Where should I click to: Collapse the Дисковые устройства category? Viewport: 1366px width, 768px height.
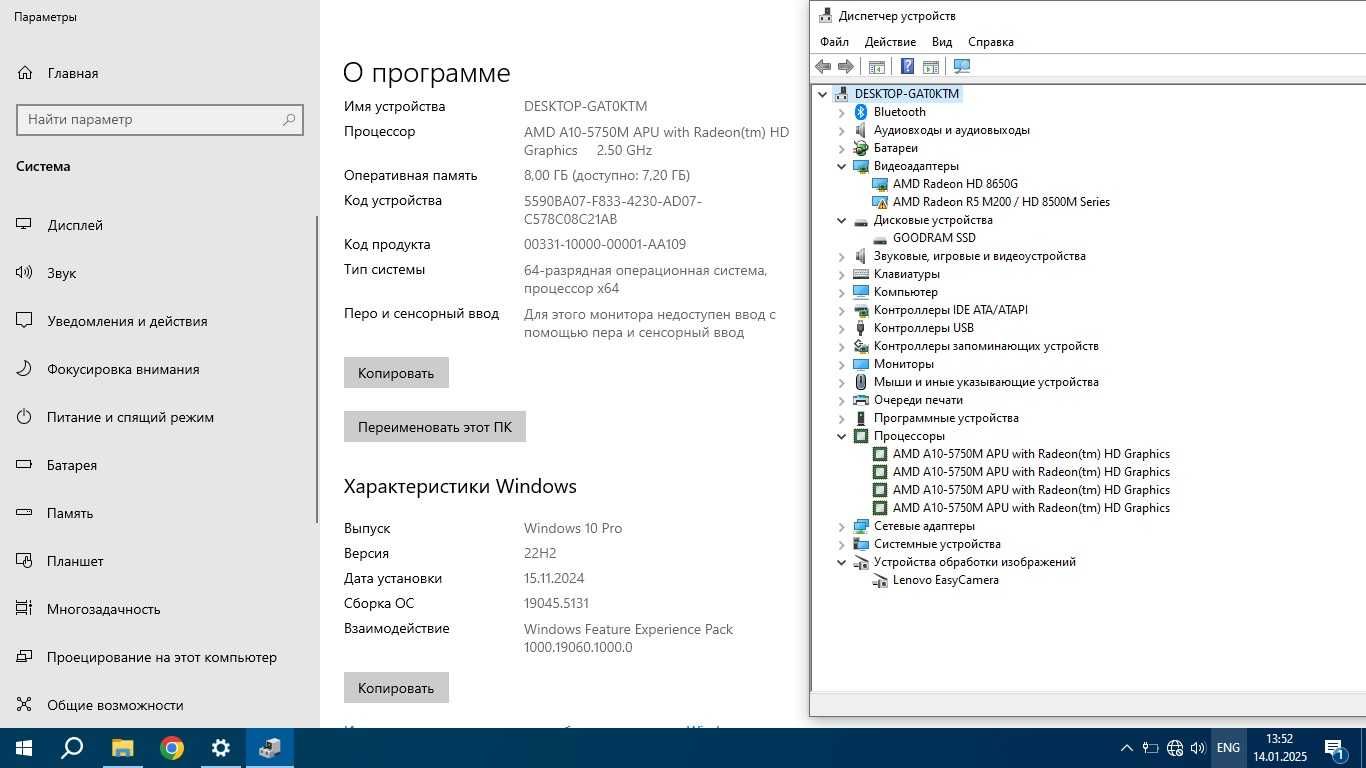(842, 220)
